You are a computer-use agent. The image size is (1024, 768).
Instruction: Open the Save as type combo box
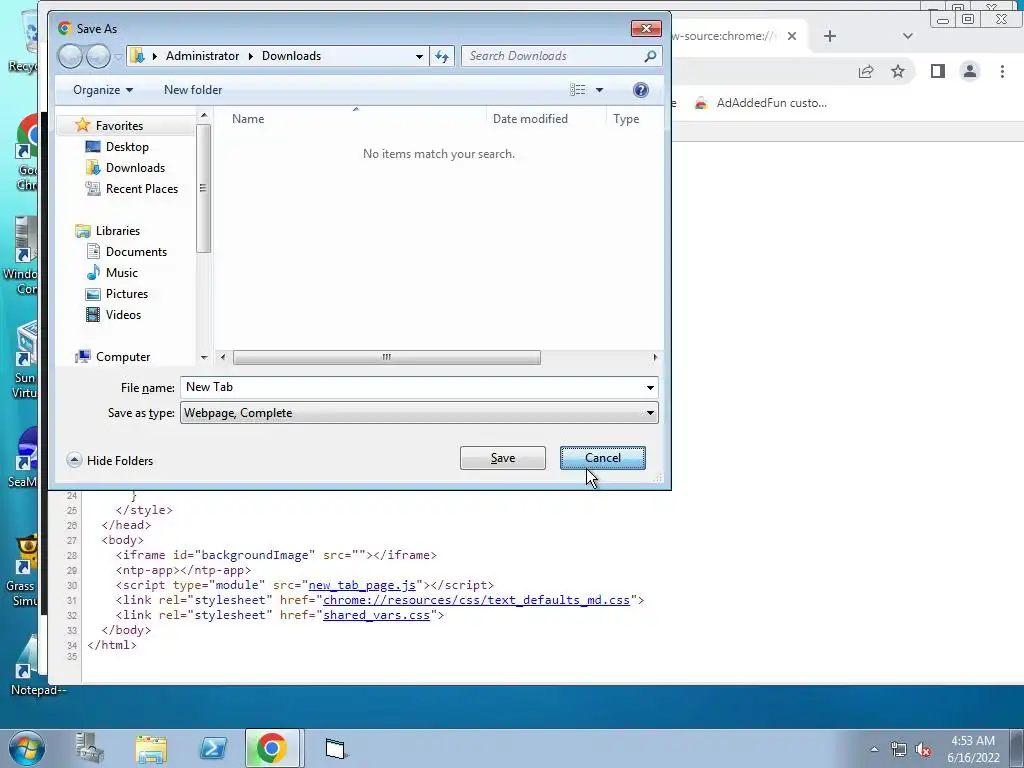tap(419, 413)
